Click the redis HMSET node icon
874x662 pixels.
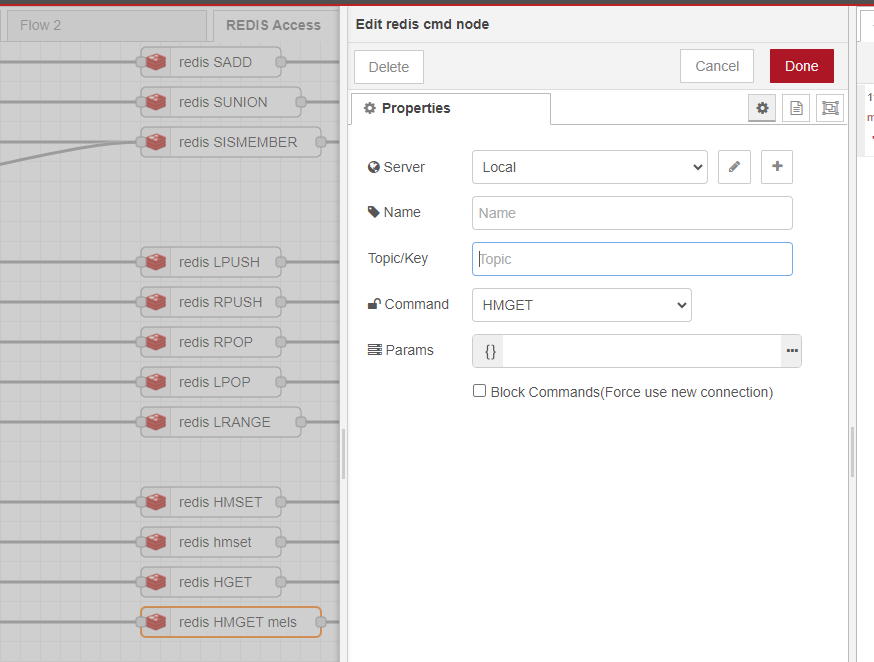point(156,502)
